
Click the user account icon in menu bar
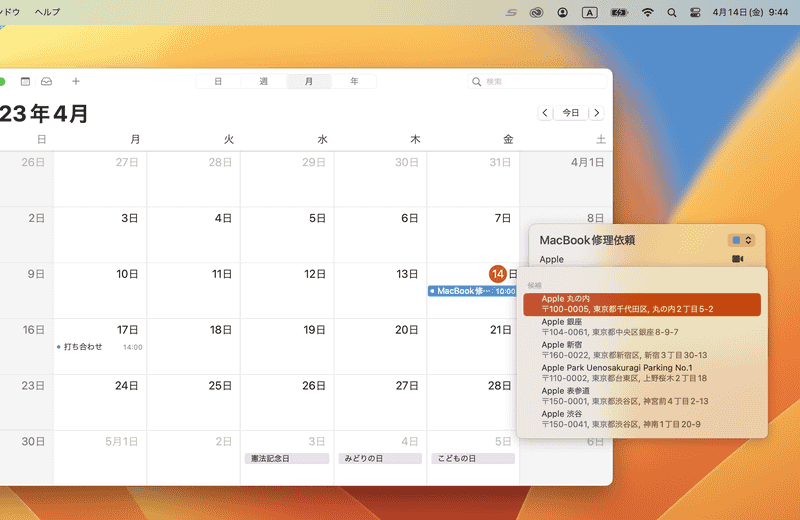pyautogui.click(x=562, y=13)
